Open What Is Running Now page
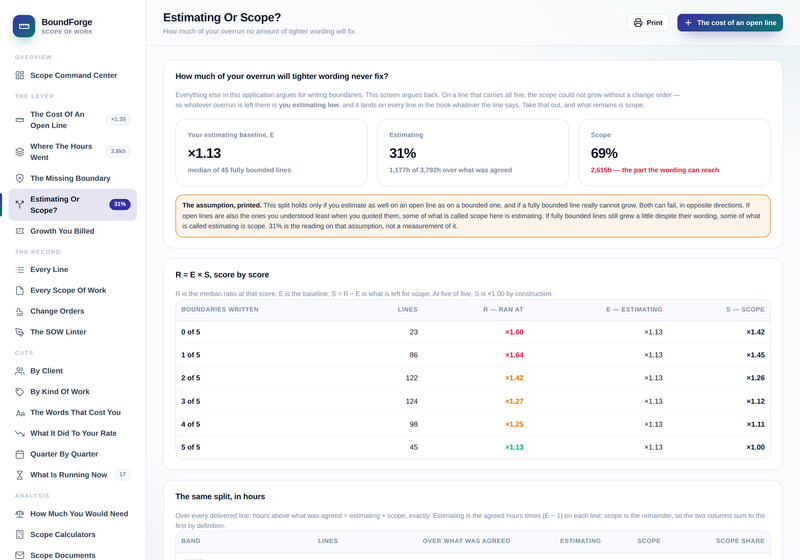This screenshot has height=560, width=800. [x=72, y=475]
